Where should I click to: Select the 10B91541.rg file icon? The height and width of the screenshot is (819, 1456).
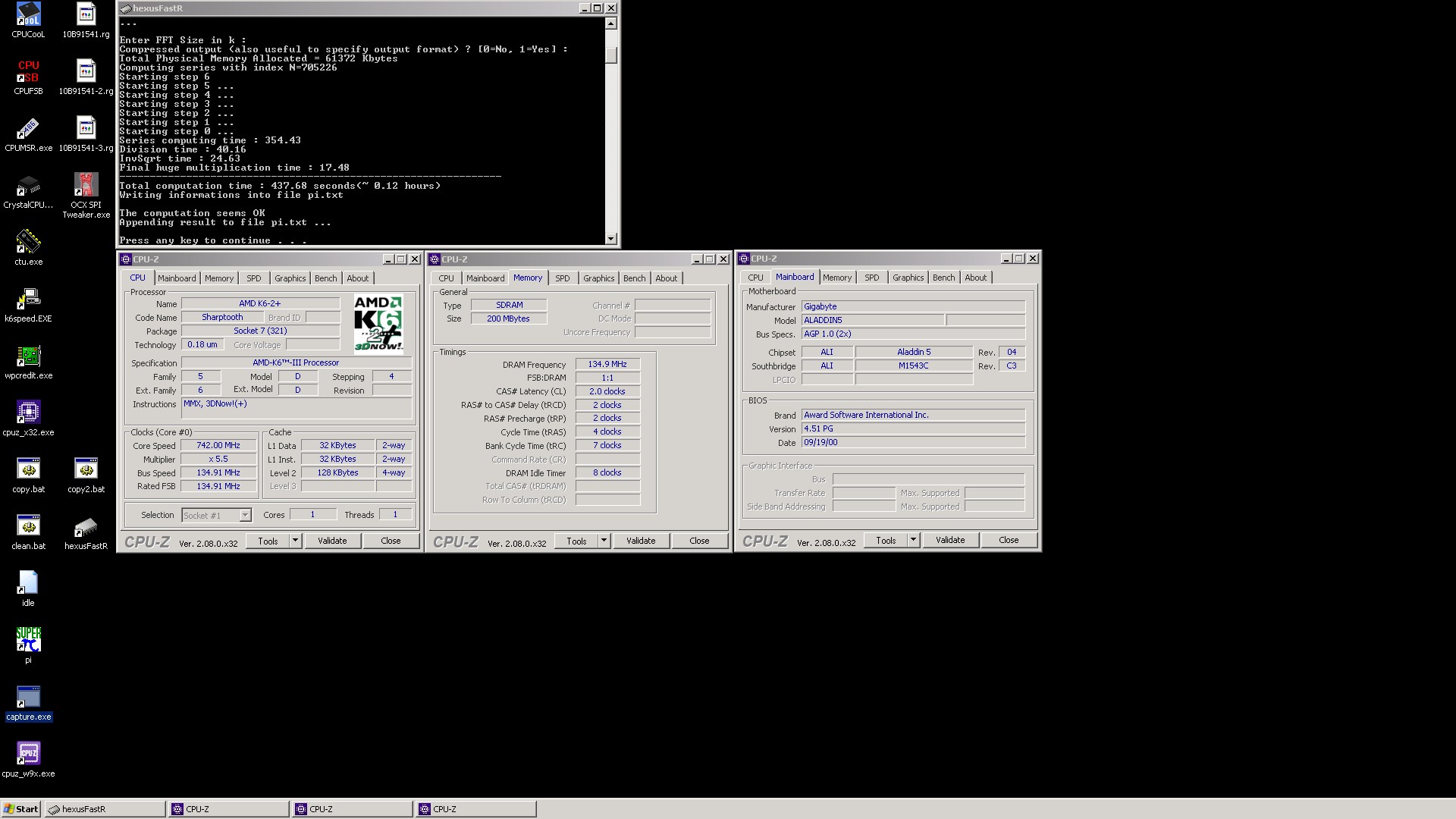(x=86, y=19)
